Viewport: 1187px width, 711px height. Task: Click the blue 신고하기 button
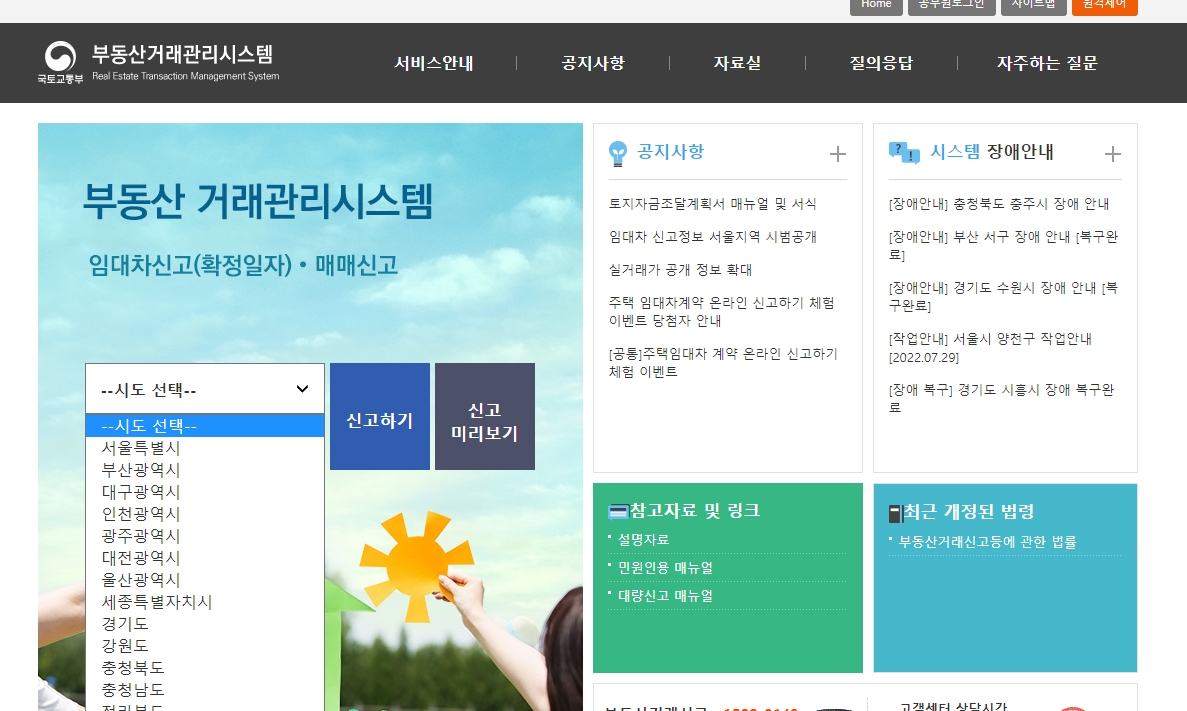click(x=380, y=416)
